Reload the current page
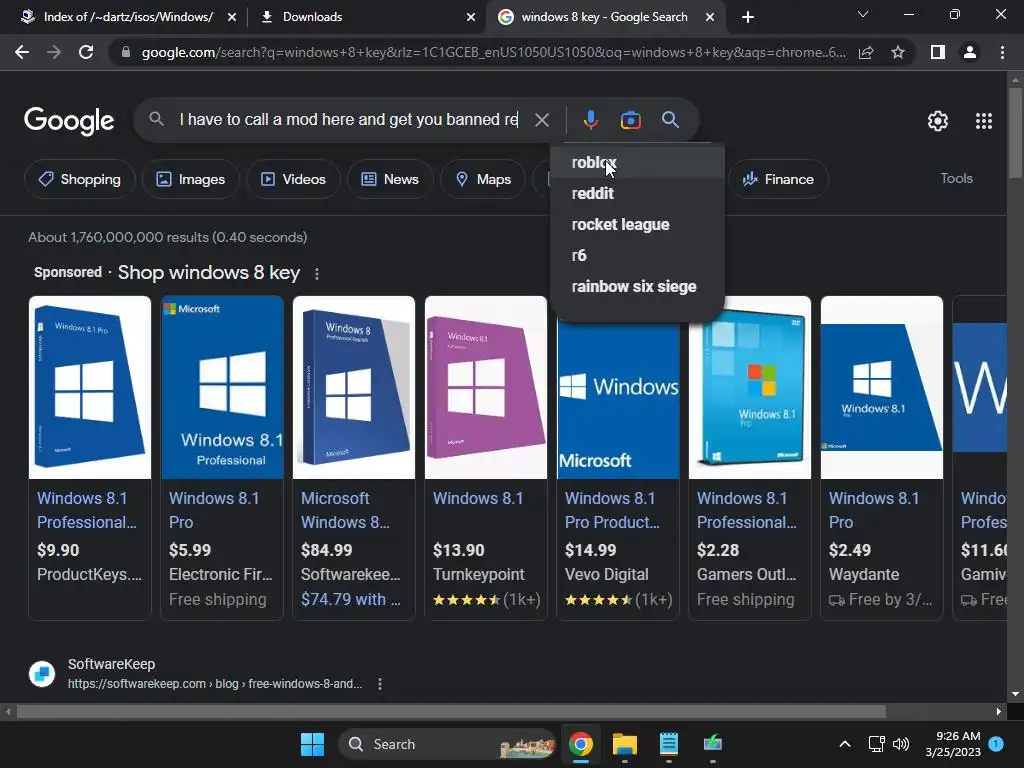The image size is (1024, 768). pyautogui.click(x=86, y=52)
